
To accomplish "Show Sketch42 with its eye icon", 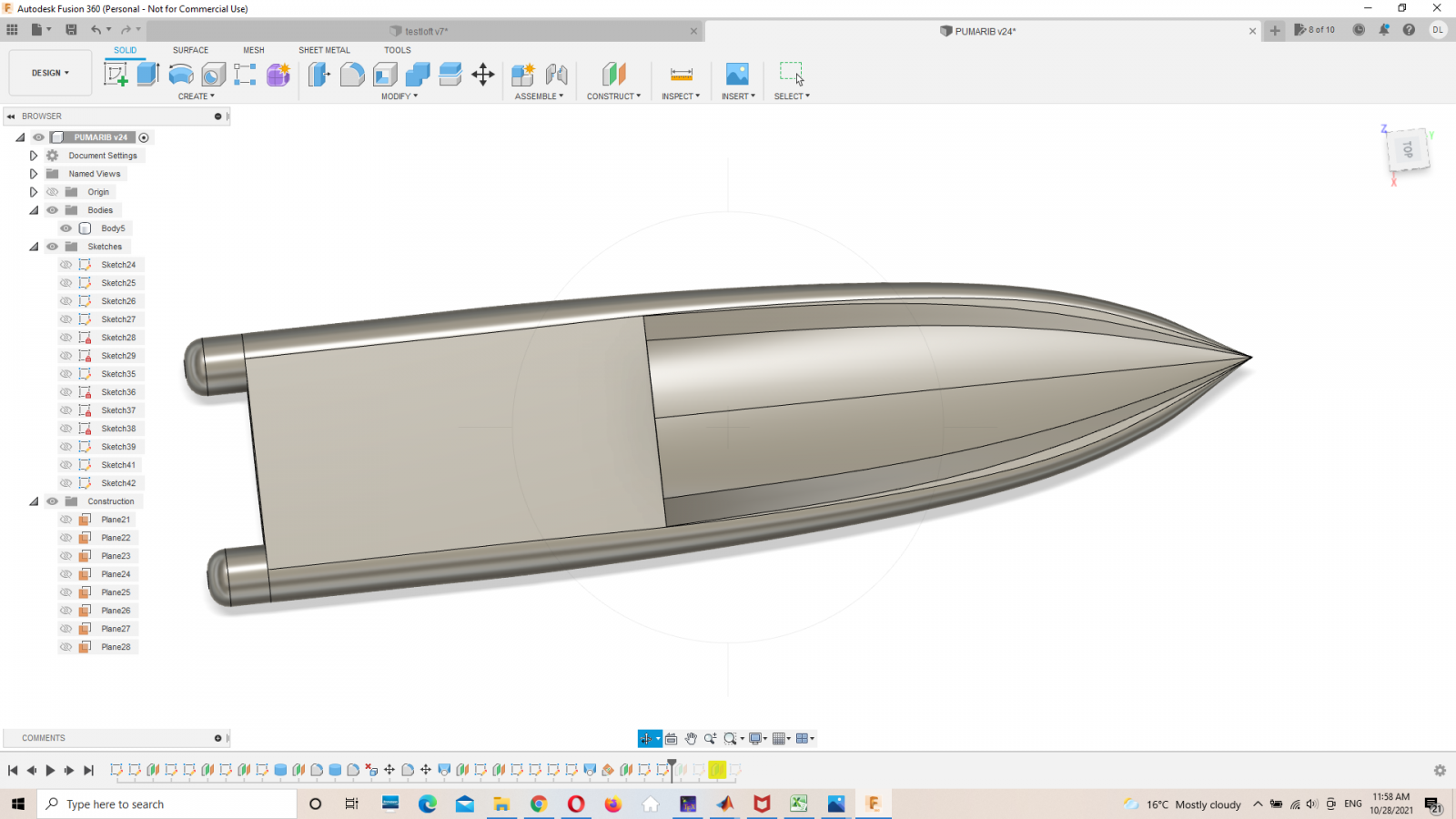I will point(66,483).
